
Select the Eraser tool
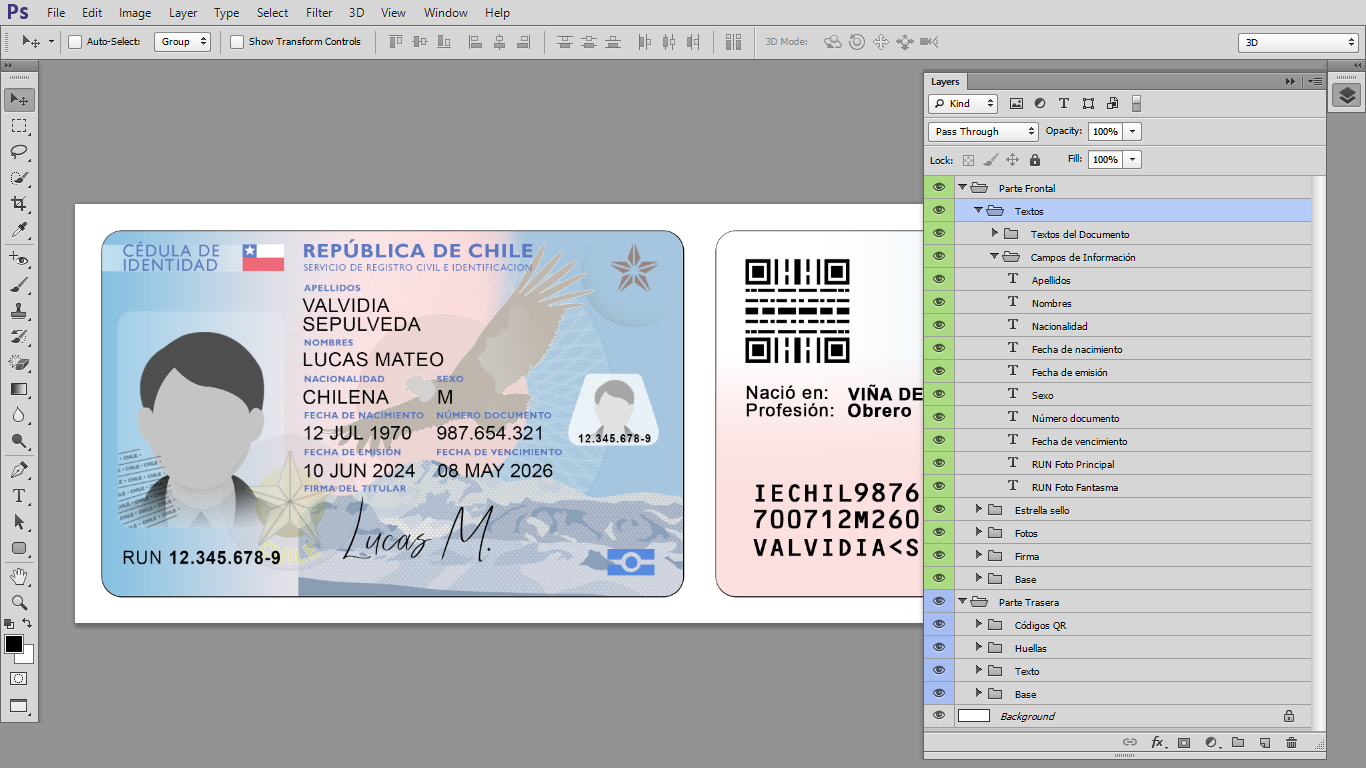coord(19,363)
